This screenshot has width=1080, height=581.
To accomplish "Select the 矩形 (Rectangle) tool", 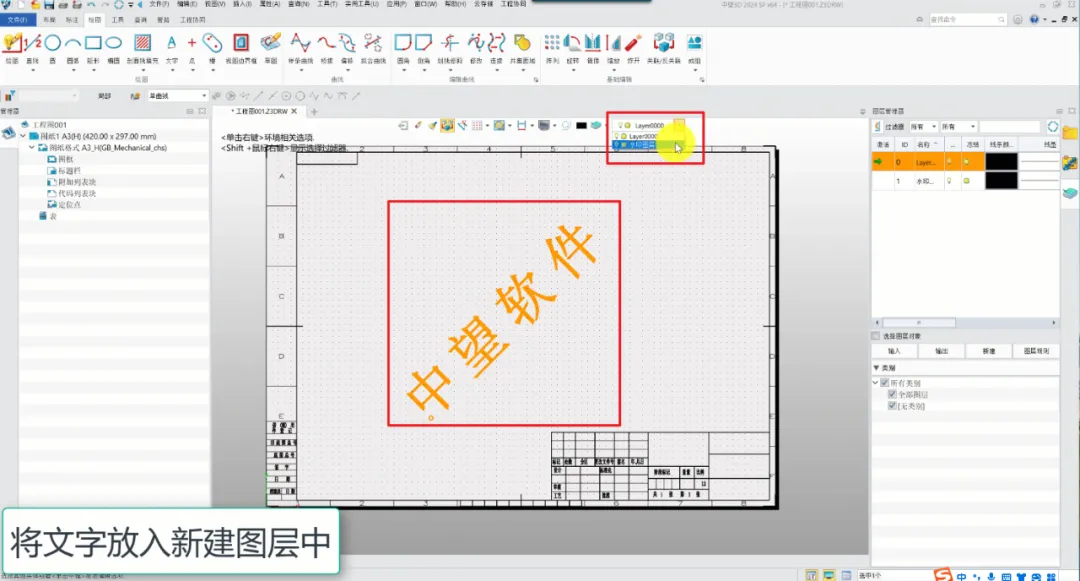I will 93,45.
